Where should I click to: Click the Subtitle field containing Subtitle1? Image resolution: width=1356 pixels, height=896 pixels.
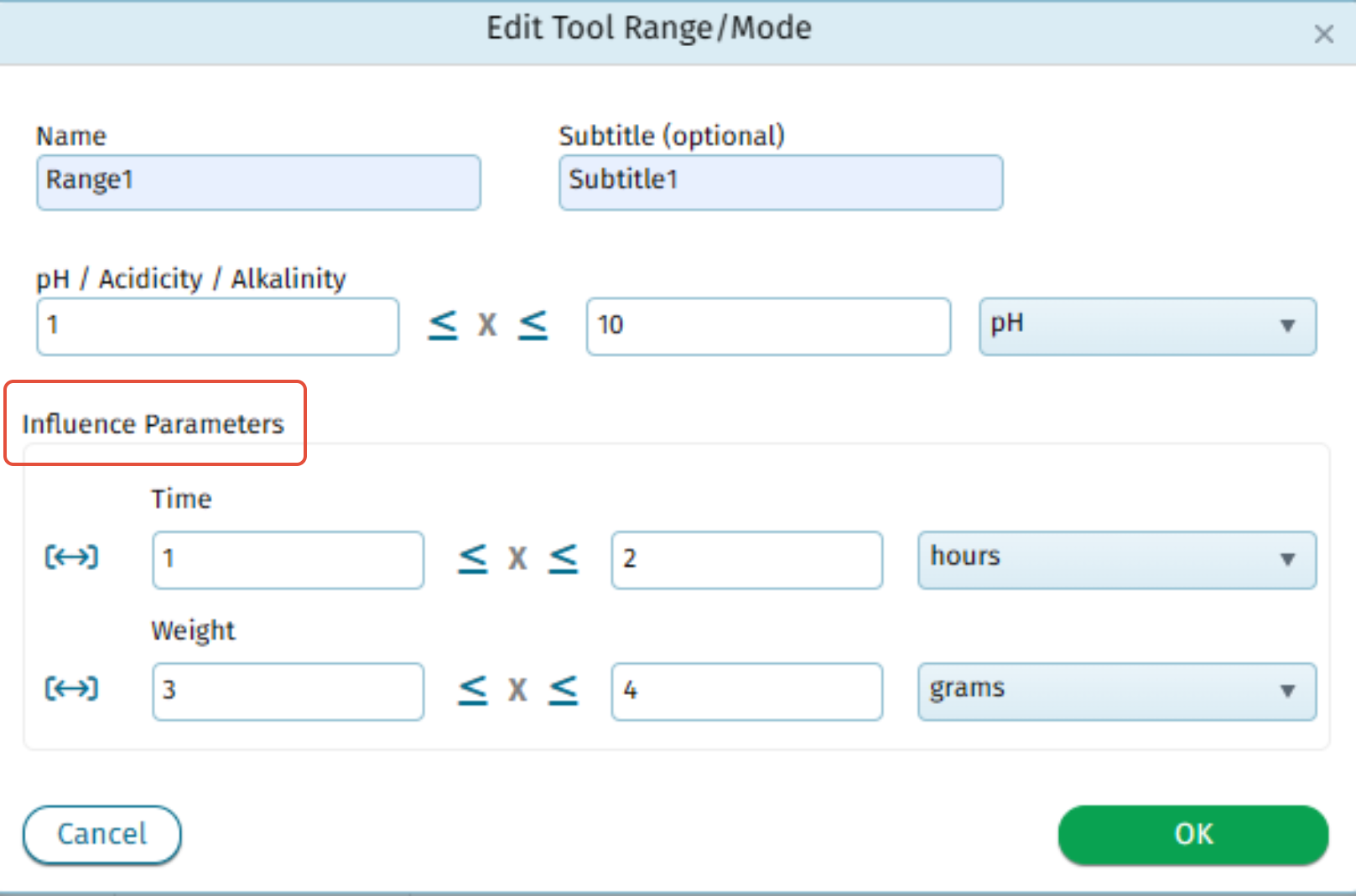point(781,182)
